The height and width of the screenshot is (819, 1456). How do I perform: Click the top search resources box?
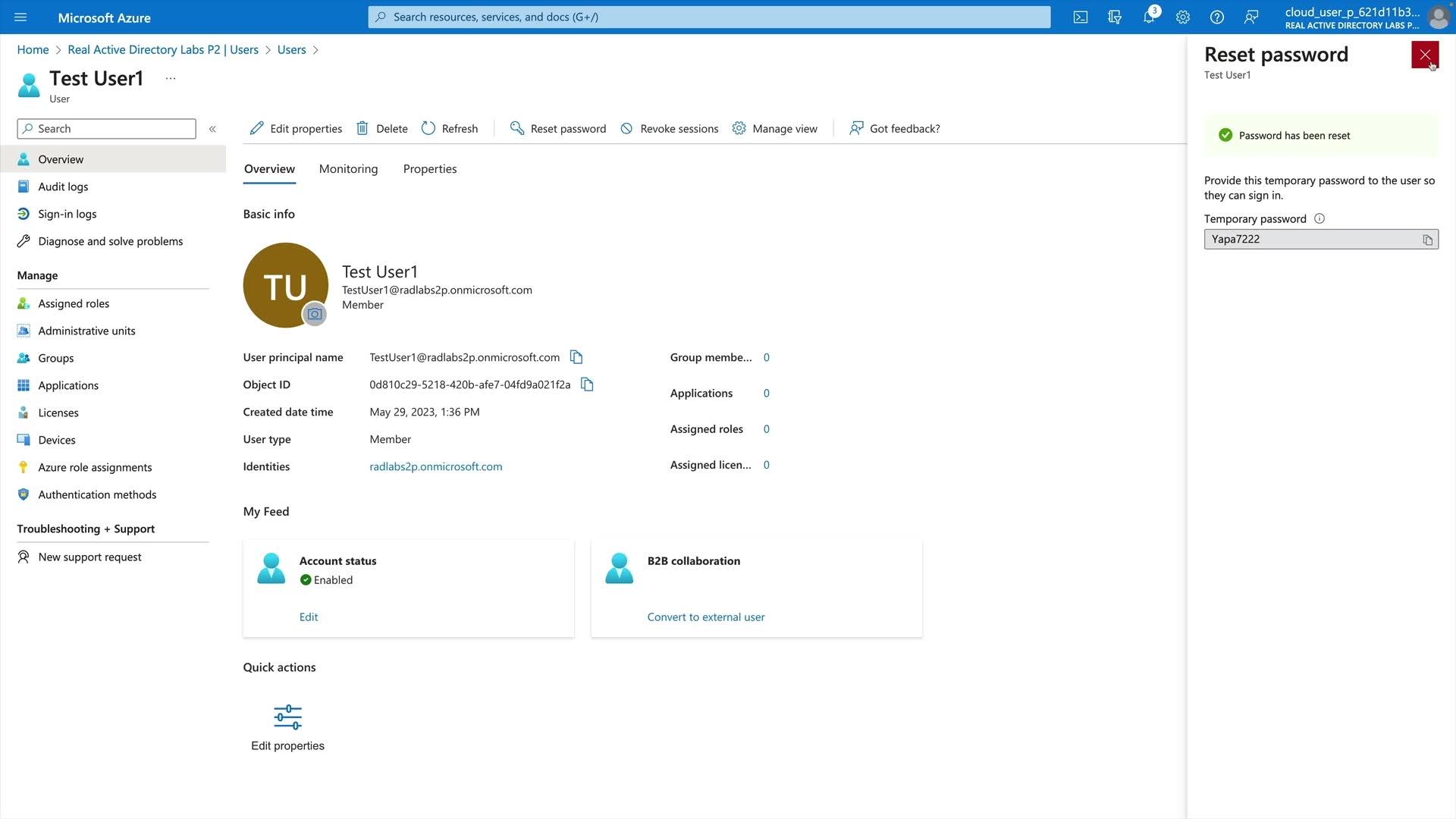[x=709, y=17]
